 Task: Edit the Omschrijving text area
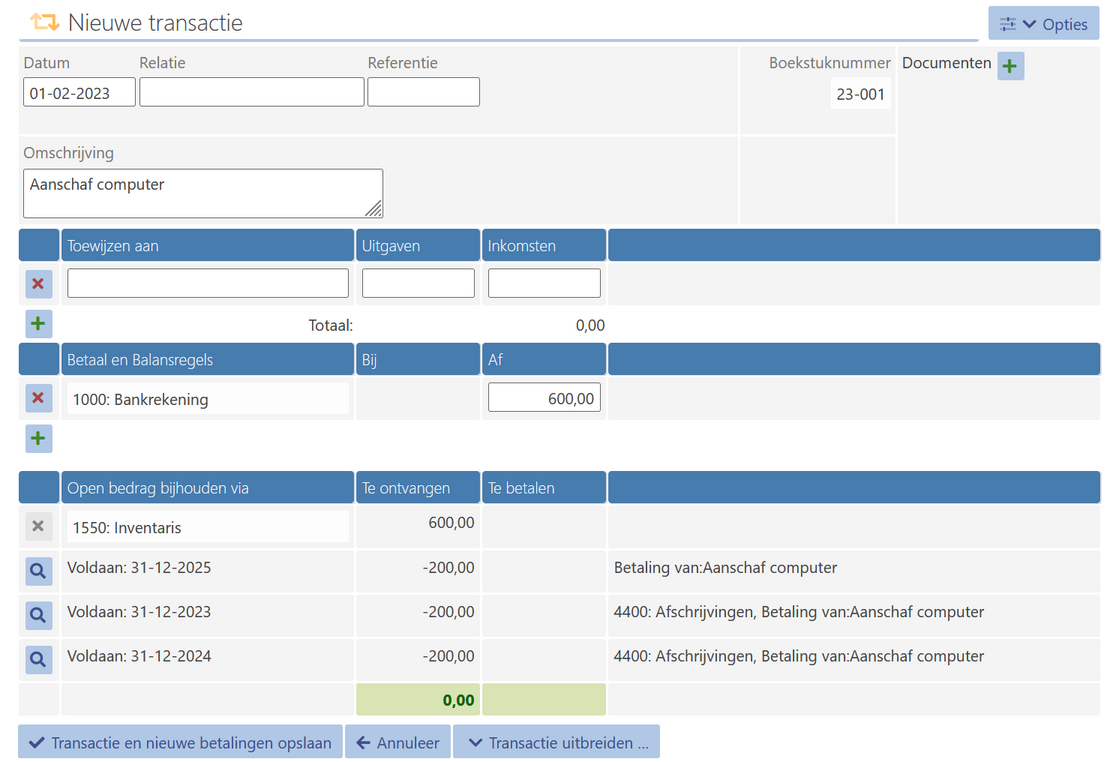(x=202, y=193)
